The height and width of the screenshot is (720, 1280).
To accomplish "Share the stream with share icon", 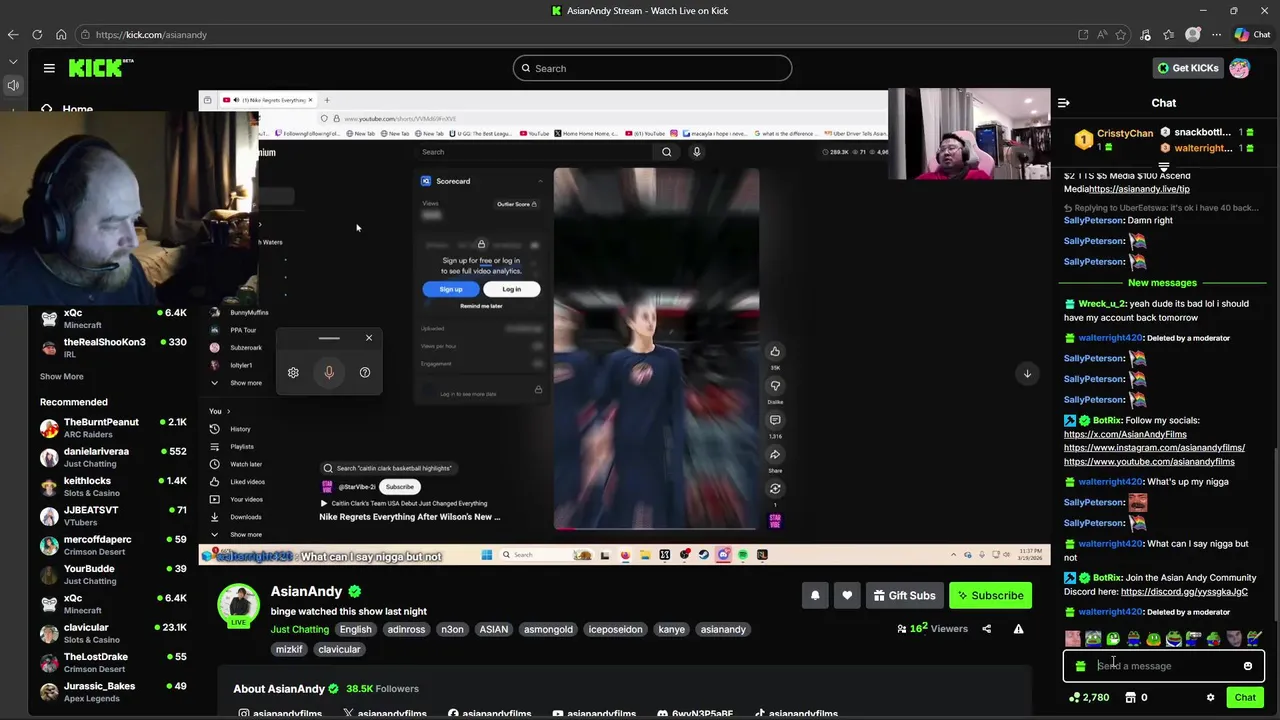I will click(x=986, y=629).
